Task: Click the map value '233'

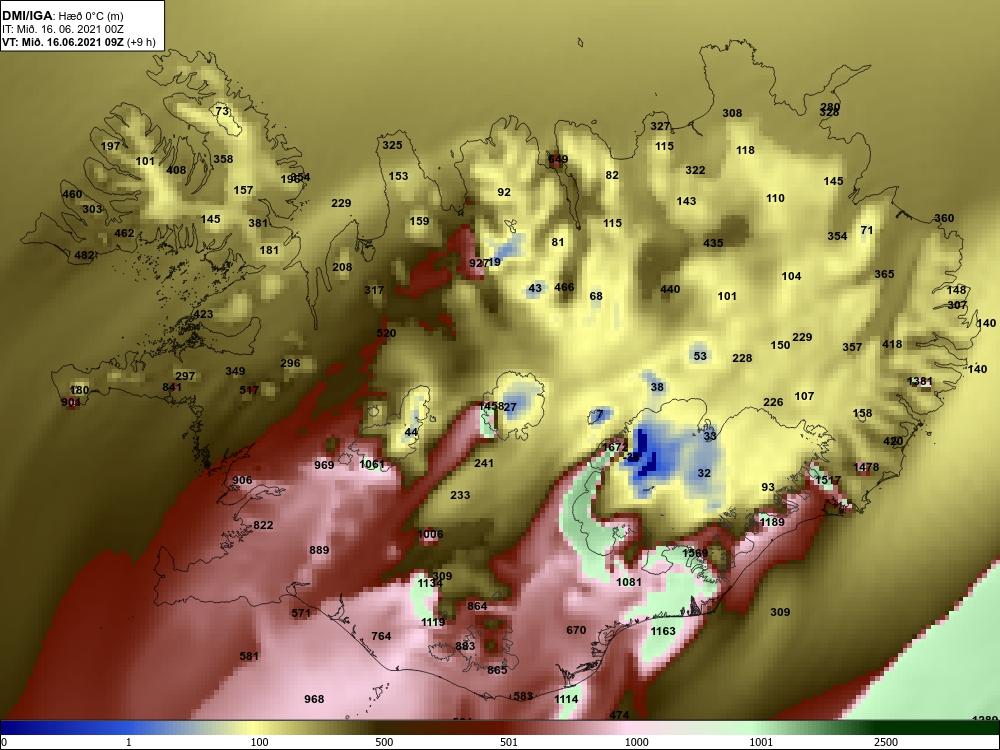Action: pyautogui.click(x=460, y=495)
